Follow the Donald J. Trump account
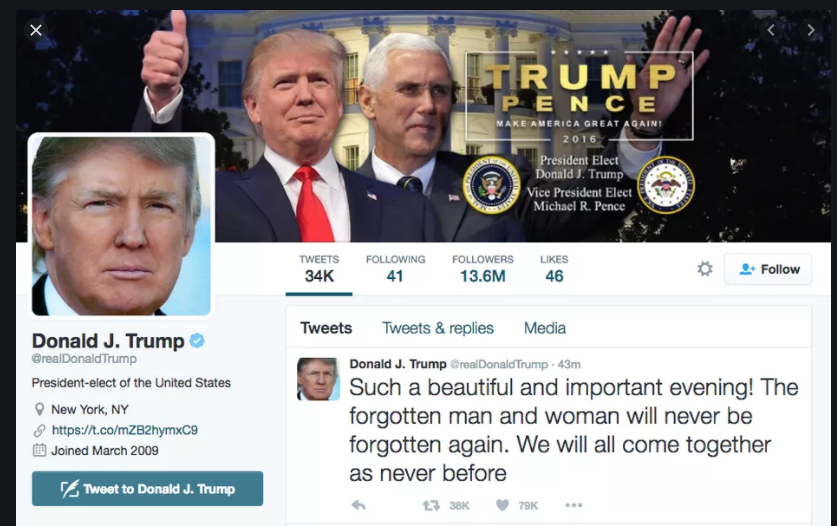The width and height of the screenshot is (837, 526). pyautogui.click(x=768, y=269)
